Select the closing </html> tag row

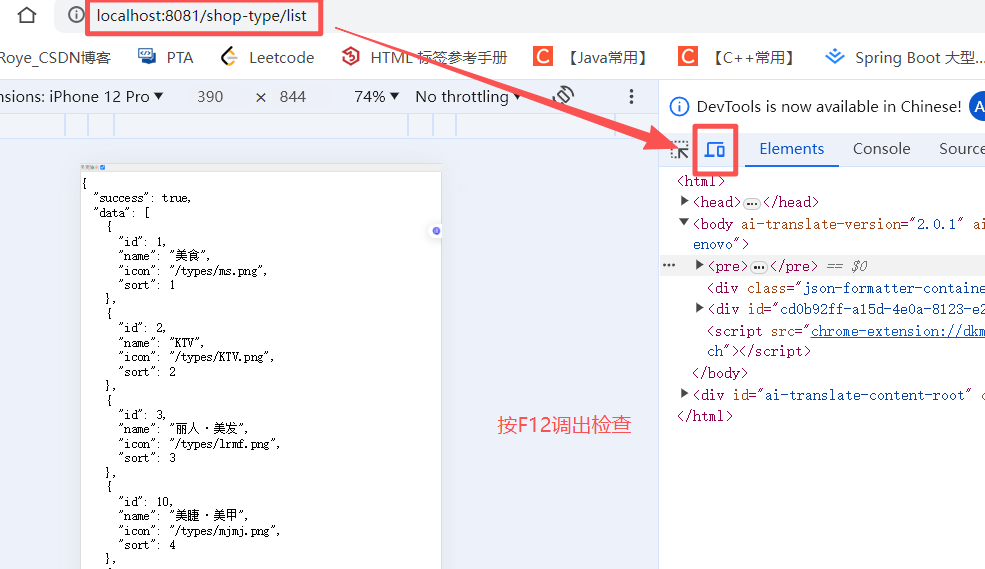coord(705,416)
